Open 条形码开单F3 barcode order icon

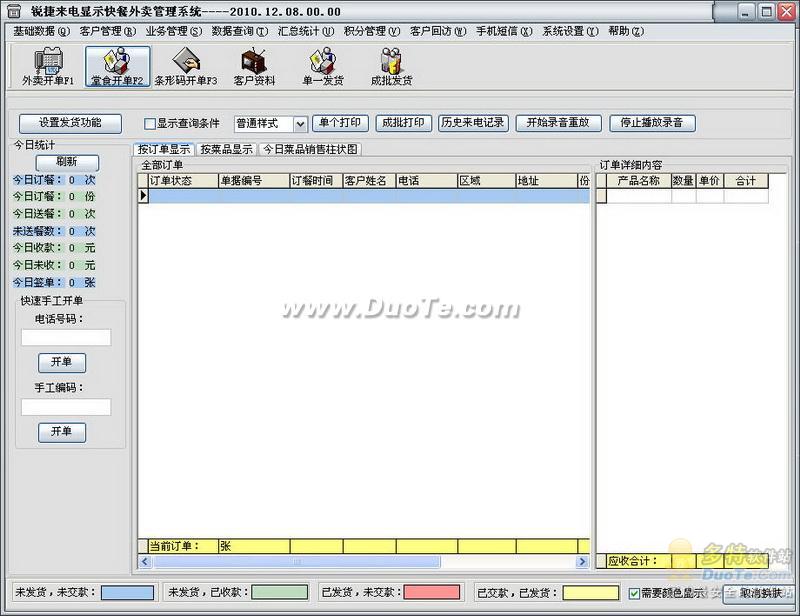186,66
